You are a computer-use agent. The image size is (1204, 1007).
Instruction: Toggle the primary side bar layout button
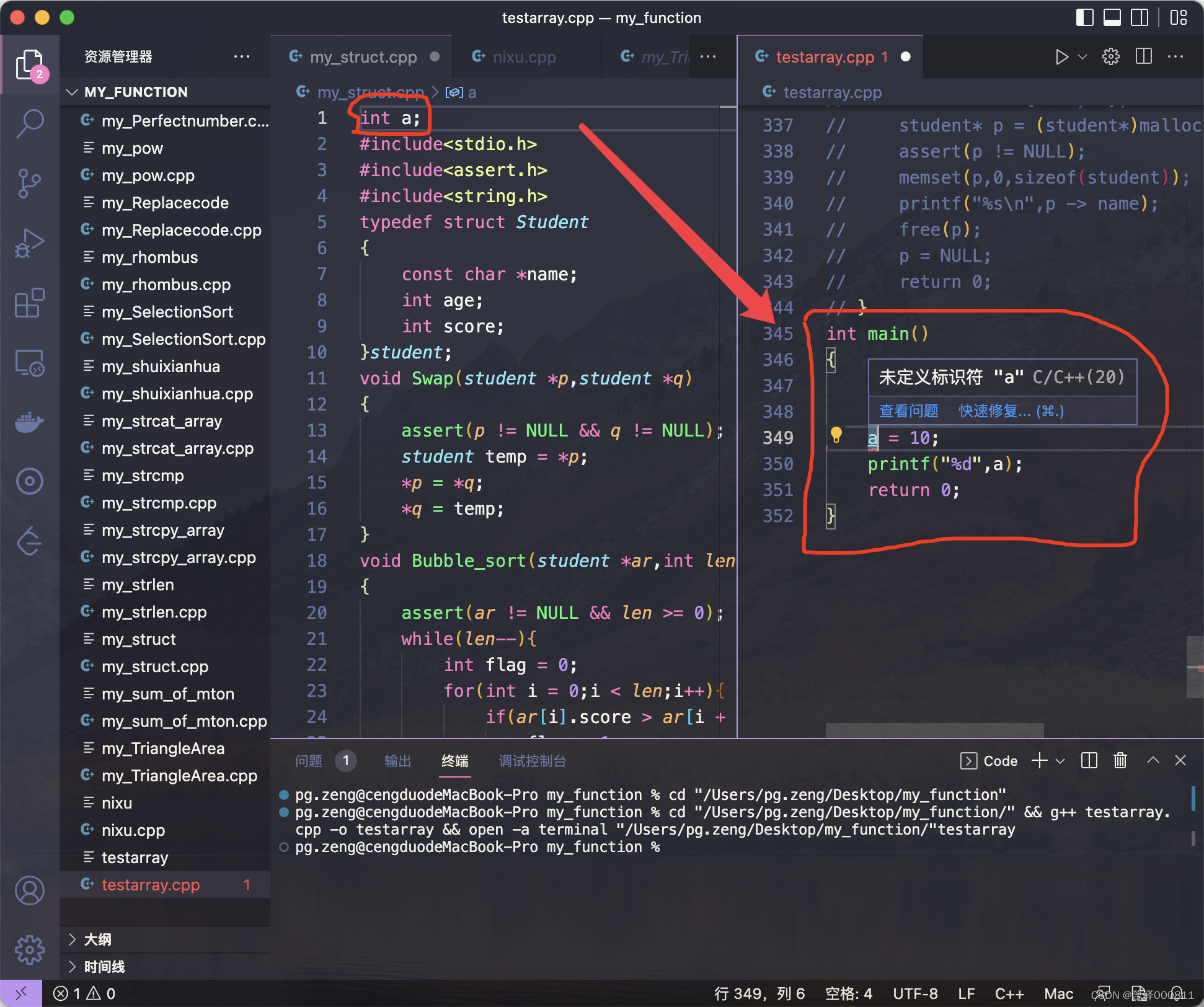click(1084, 17)
